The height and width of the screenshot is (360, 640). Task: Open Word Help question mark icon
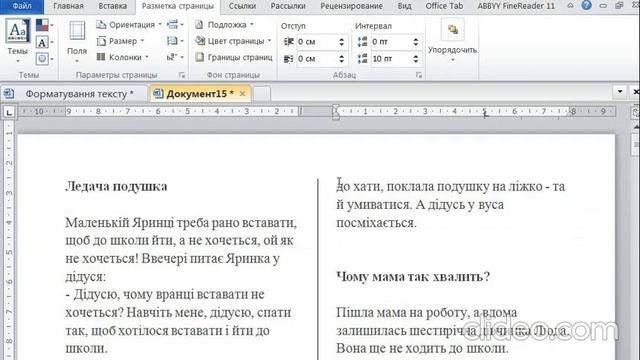pos(587,5)
